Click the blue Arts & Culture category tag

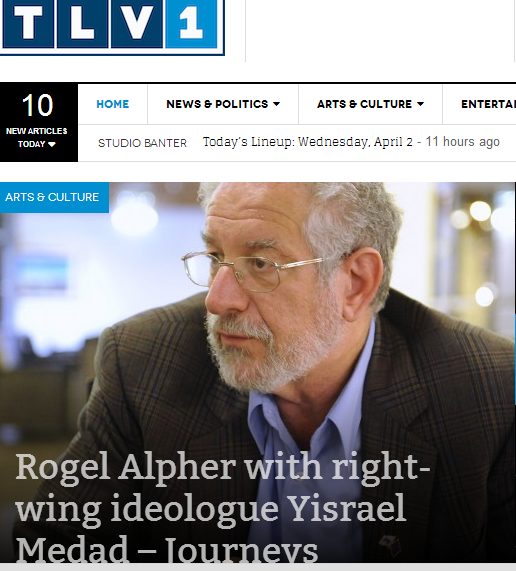click(54, 197)
